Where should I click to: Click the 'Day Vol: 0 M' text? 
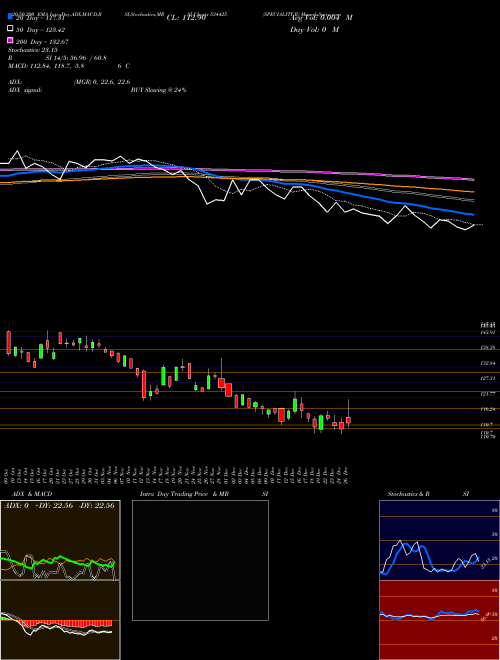tap(314, 30)
